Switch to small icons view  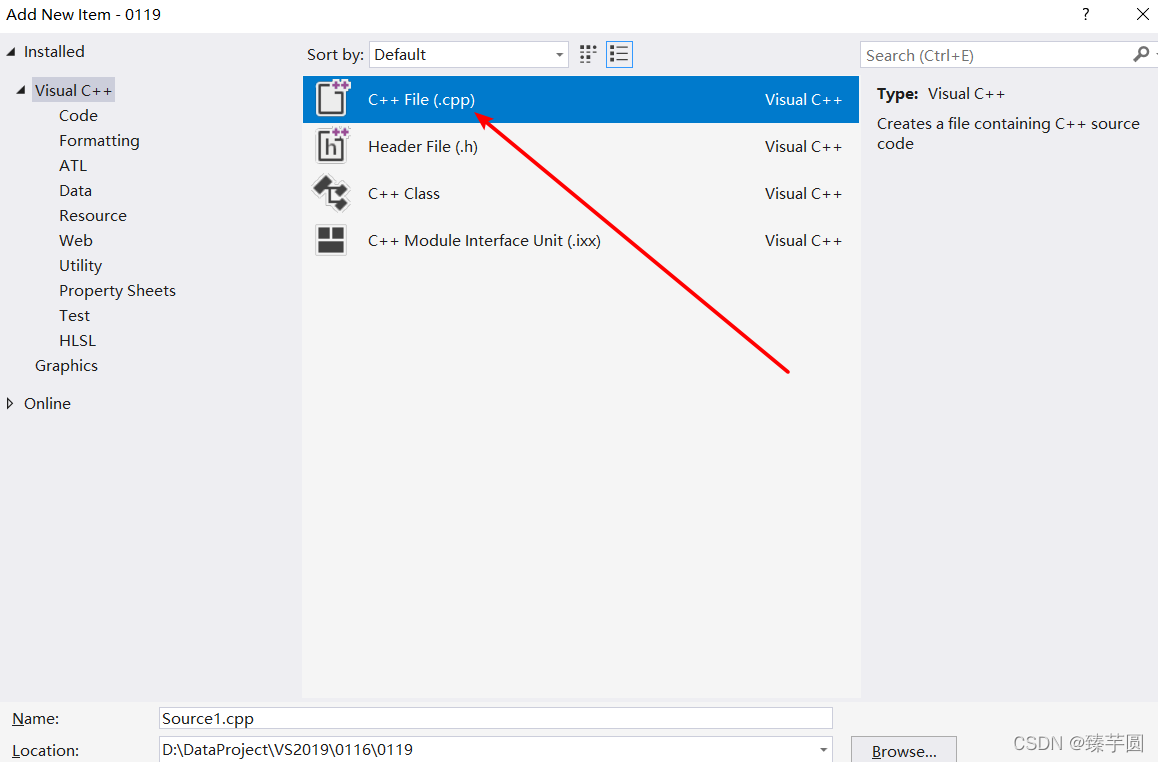click(587, 54)
